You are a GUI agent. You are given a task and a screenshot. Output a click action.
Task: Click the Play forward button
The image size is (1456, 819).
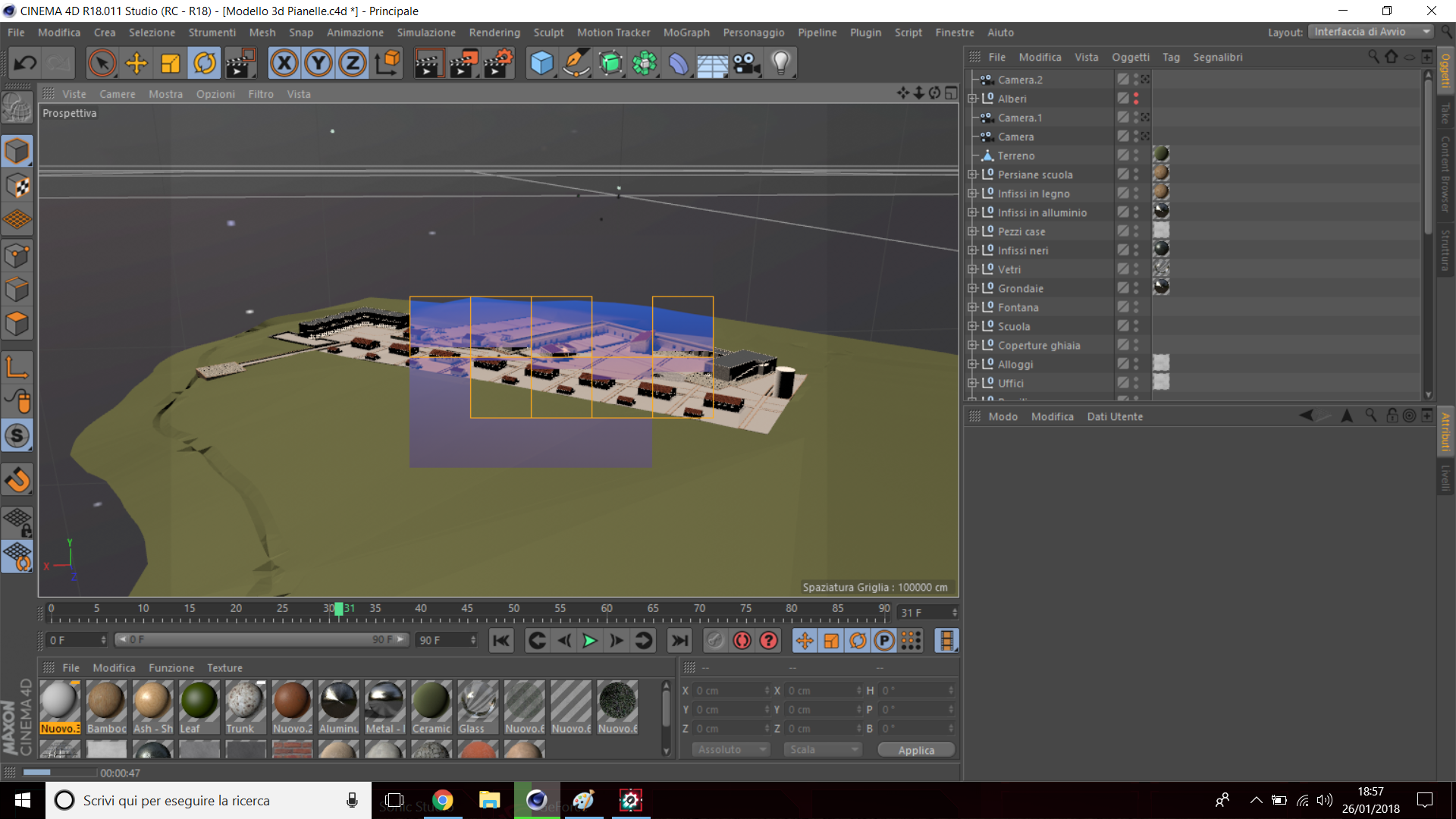coord(590,641)
